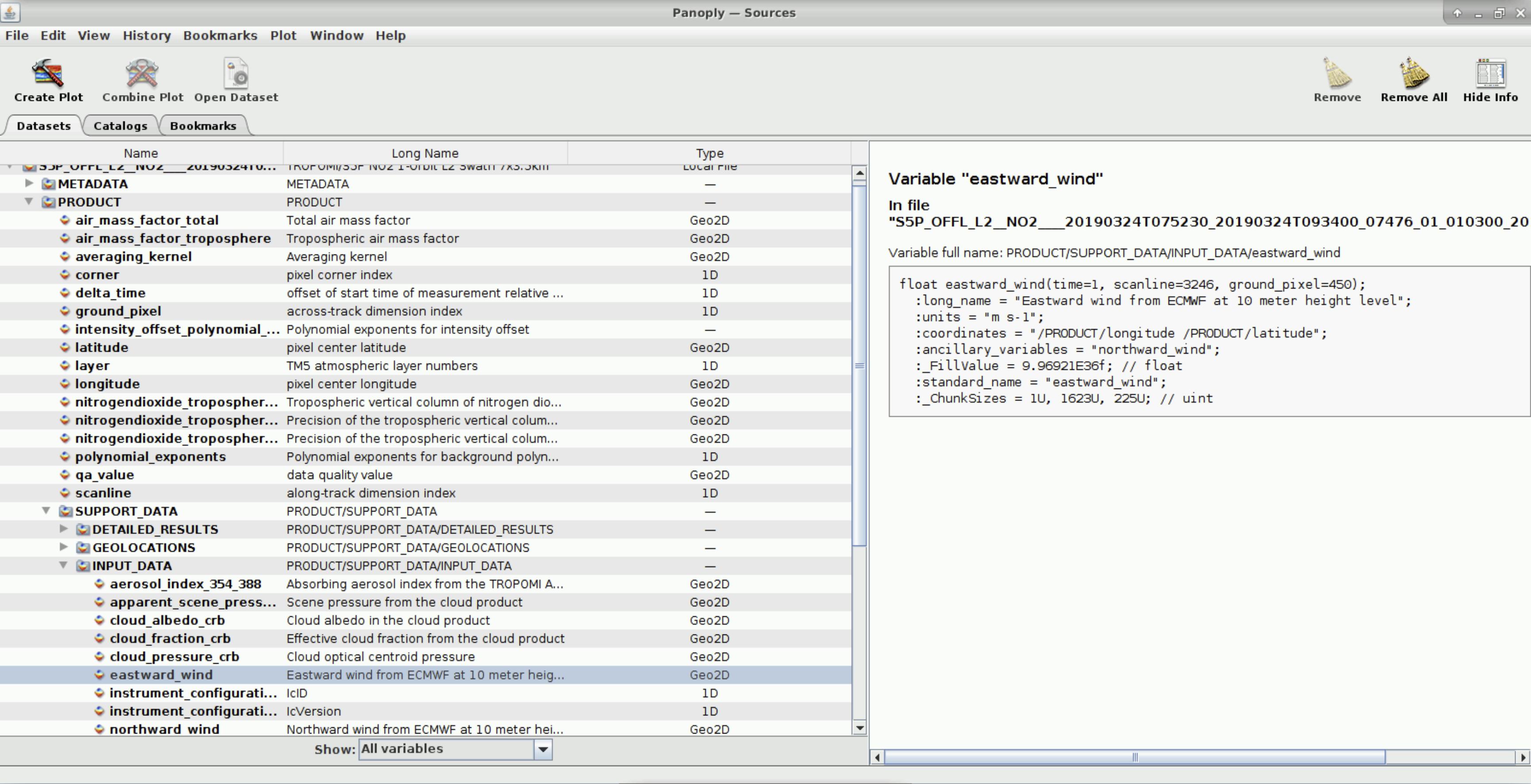Open the File menu
1531x784 pixels.
click(x=17, y=35)
